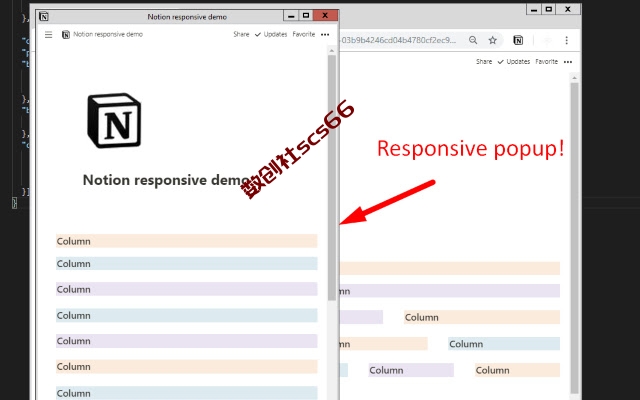Minimize the background browser window
This screenshot has height=400, width=640.
(x=534, y=9)
